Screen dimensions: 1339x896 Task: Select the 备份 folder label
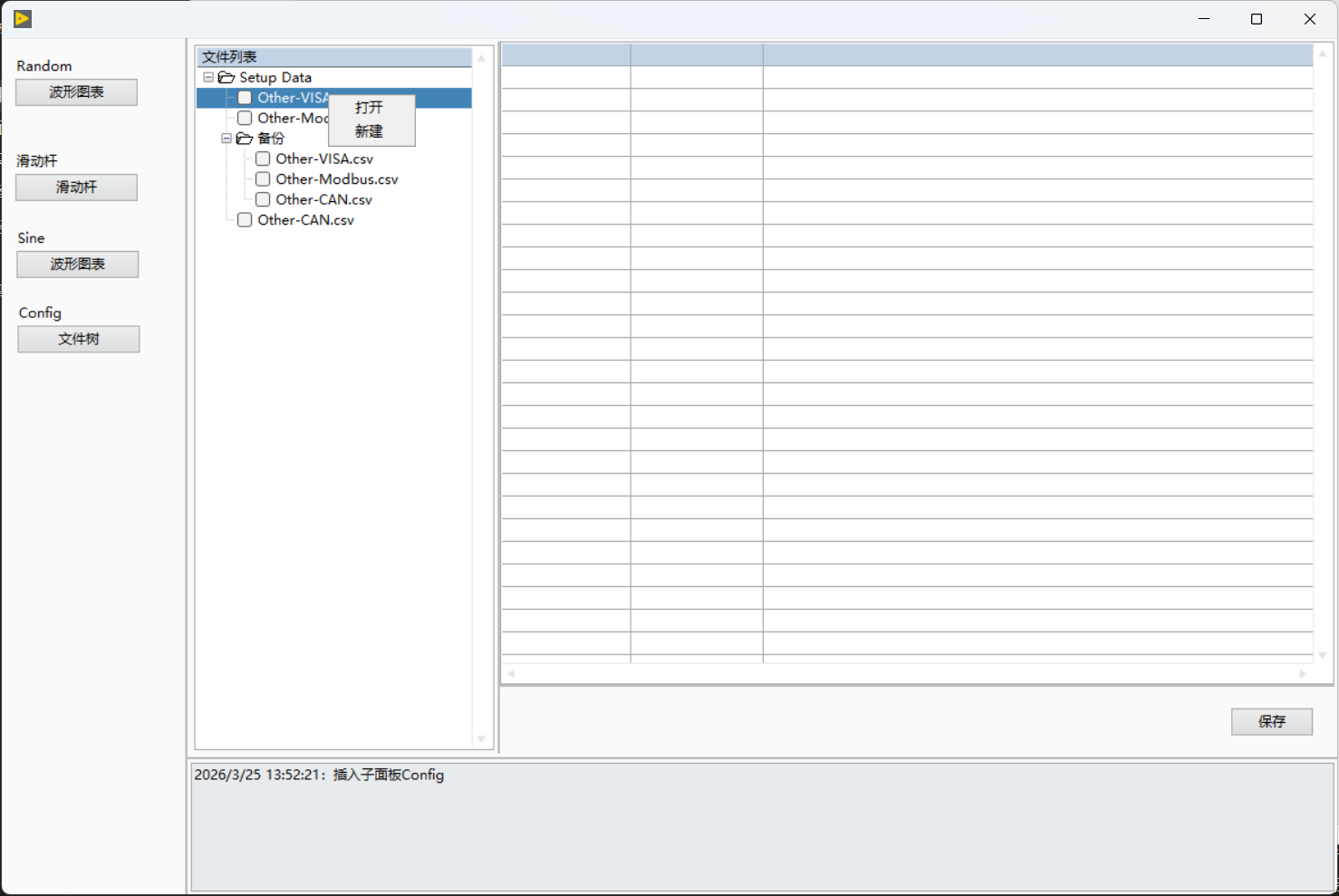[x=271, y=139]
